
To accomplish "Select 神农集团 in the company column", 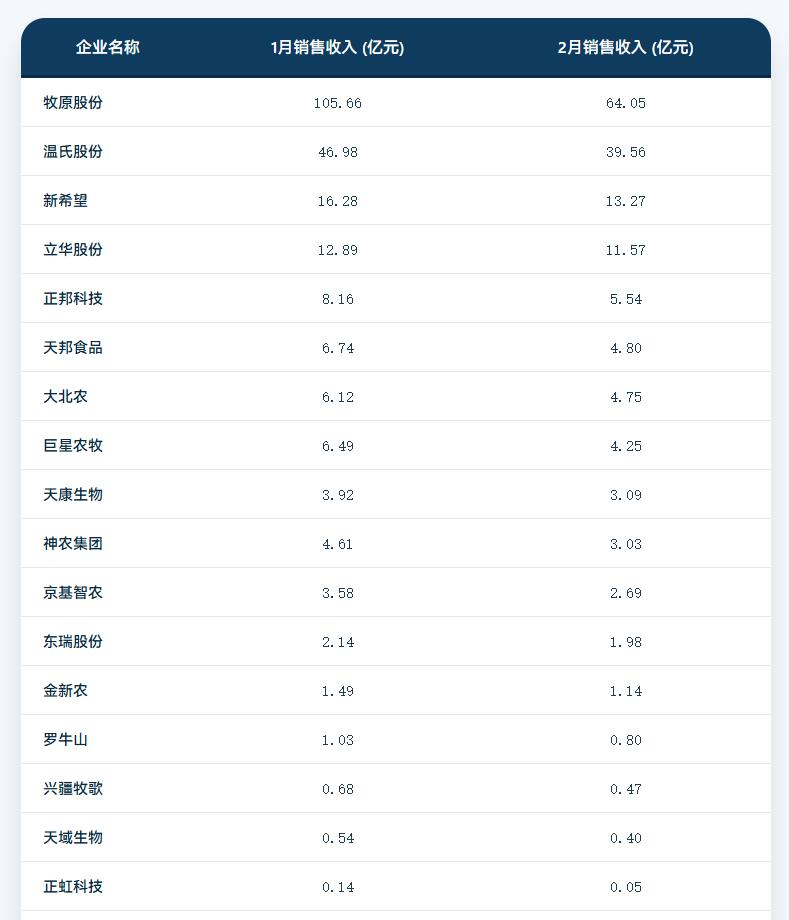I will (x=73, y=544).
